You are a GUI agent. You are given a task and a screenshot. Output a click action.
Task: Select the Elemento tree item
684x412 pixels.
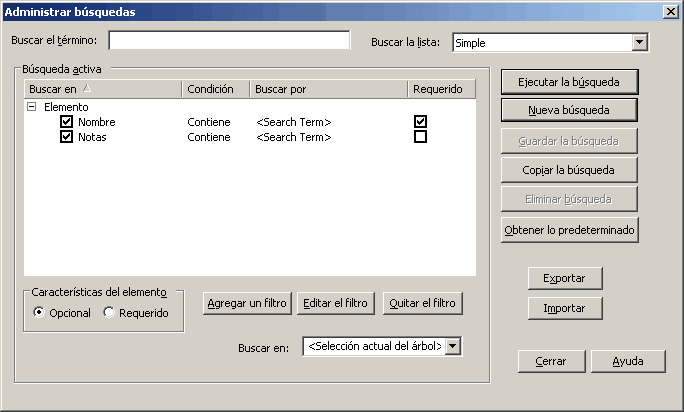[66, 107]
